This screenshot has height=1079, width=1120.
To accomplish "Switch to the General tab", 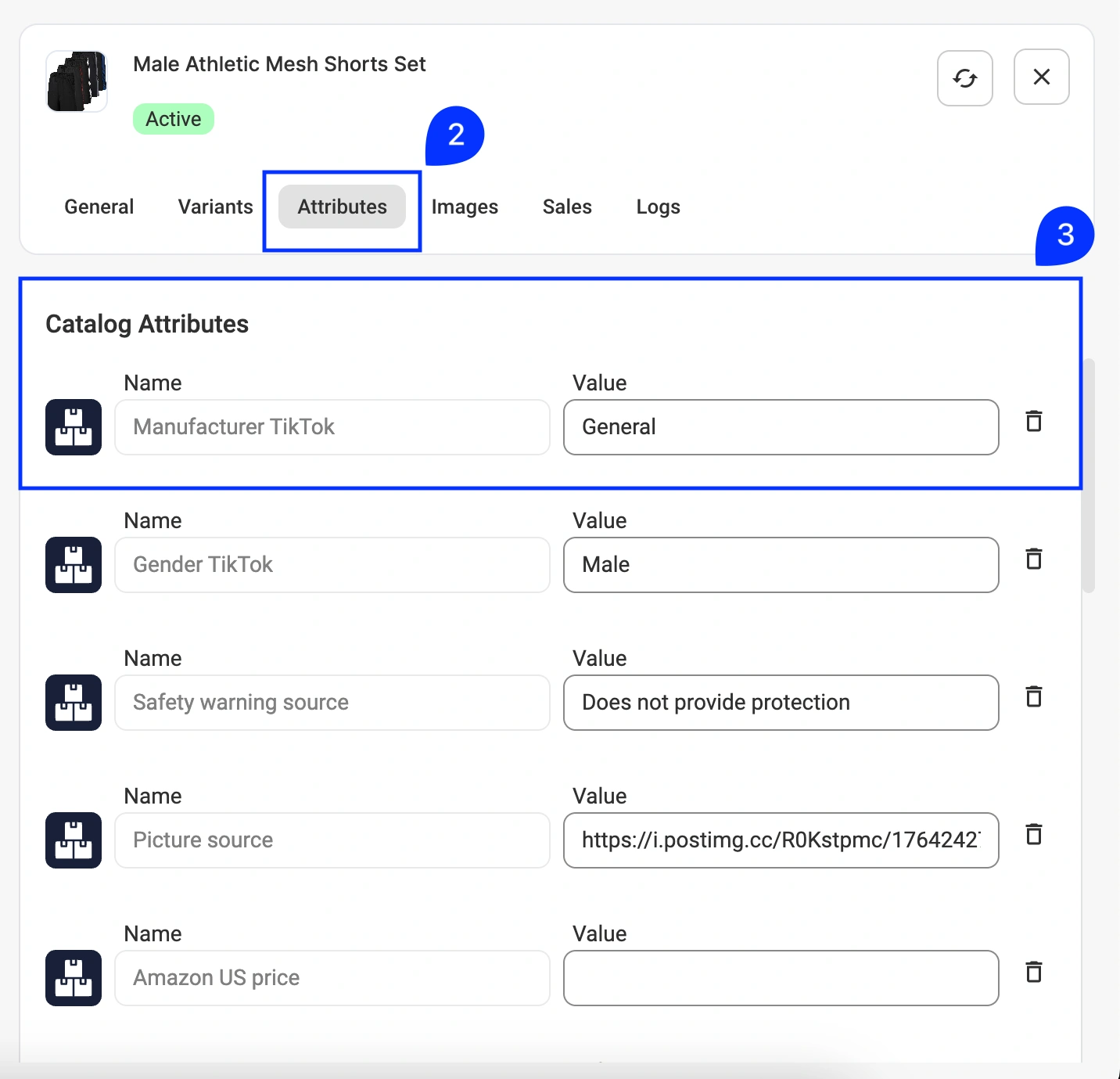I will point(99,207).
